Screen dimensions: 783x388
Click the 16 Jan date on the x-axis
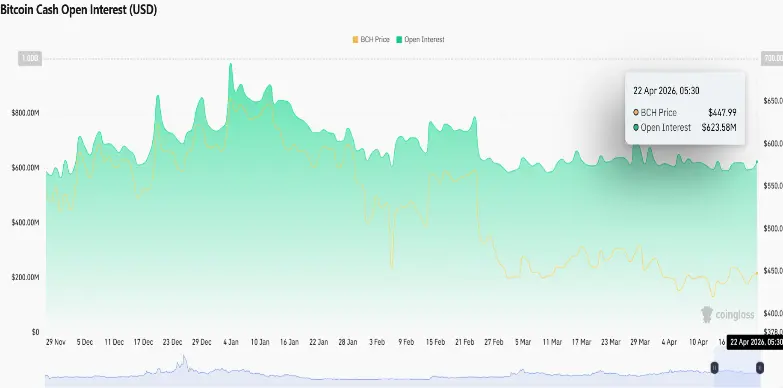point(289,342)
